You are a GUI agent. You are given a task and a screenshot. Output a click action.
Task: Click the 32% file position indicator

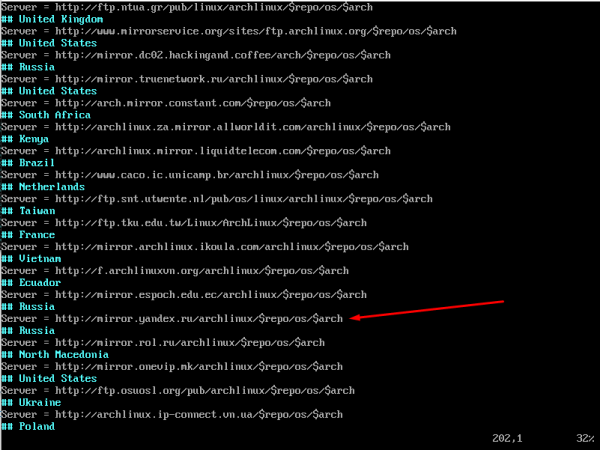pyautogui.click(x=585, y=439)
